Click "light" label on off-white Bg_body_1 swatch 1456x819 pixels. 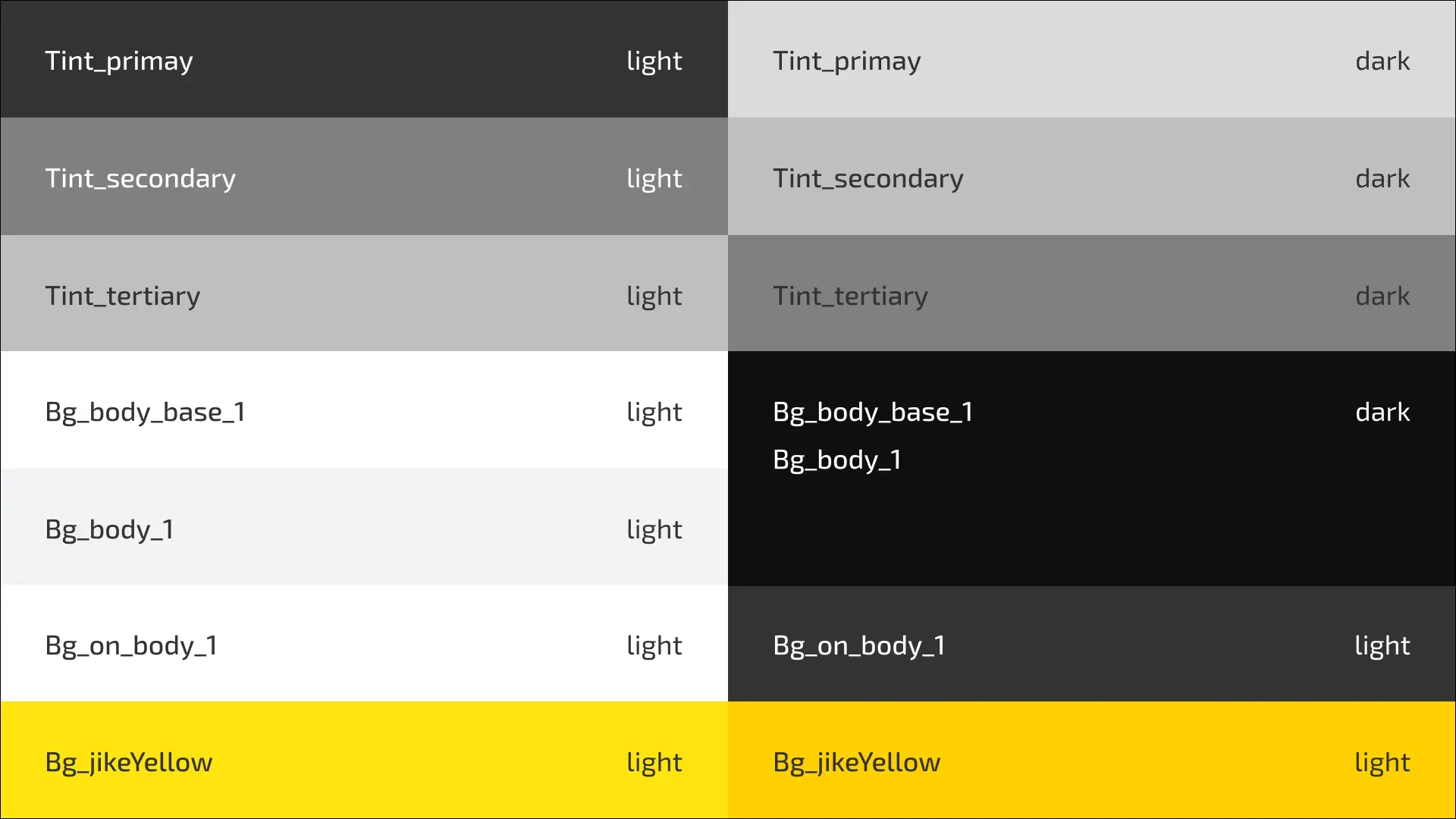[654, 529]
